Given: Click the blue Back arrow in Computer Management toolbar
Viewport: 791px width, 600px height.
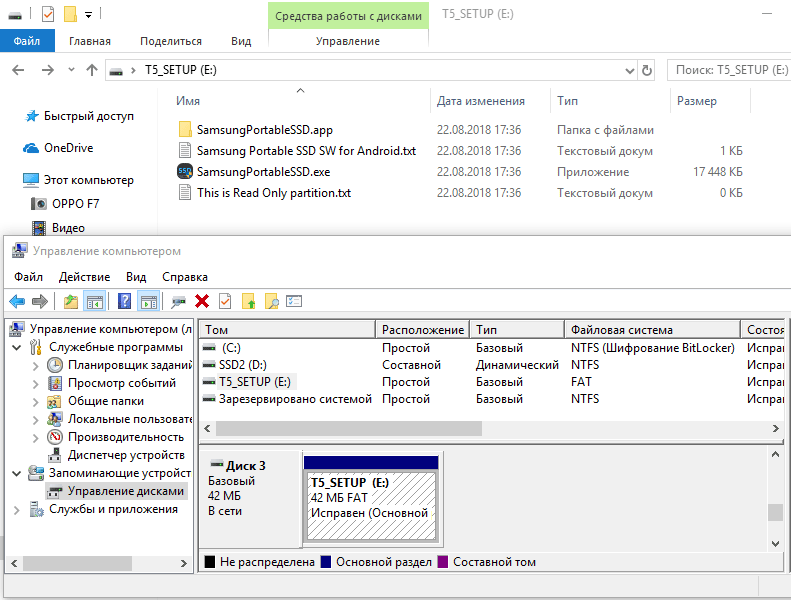Looking at the screenshot, I should coord(17,301).
